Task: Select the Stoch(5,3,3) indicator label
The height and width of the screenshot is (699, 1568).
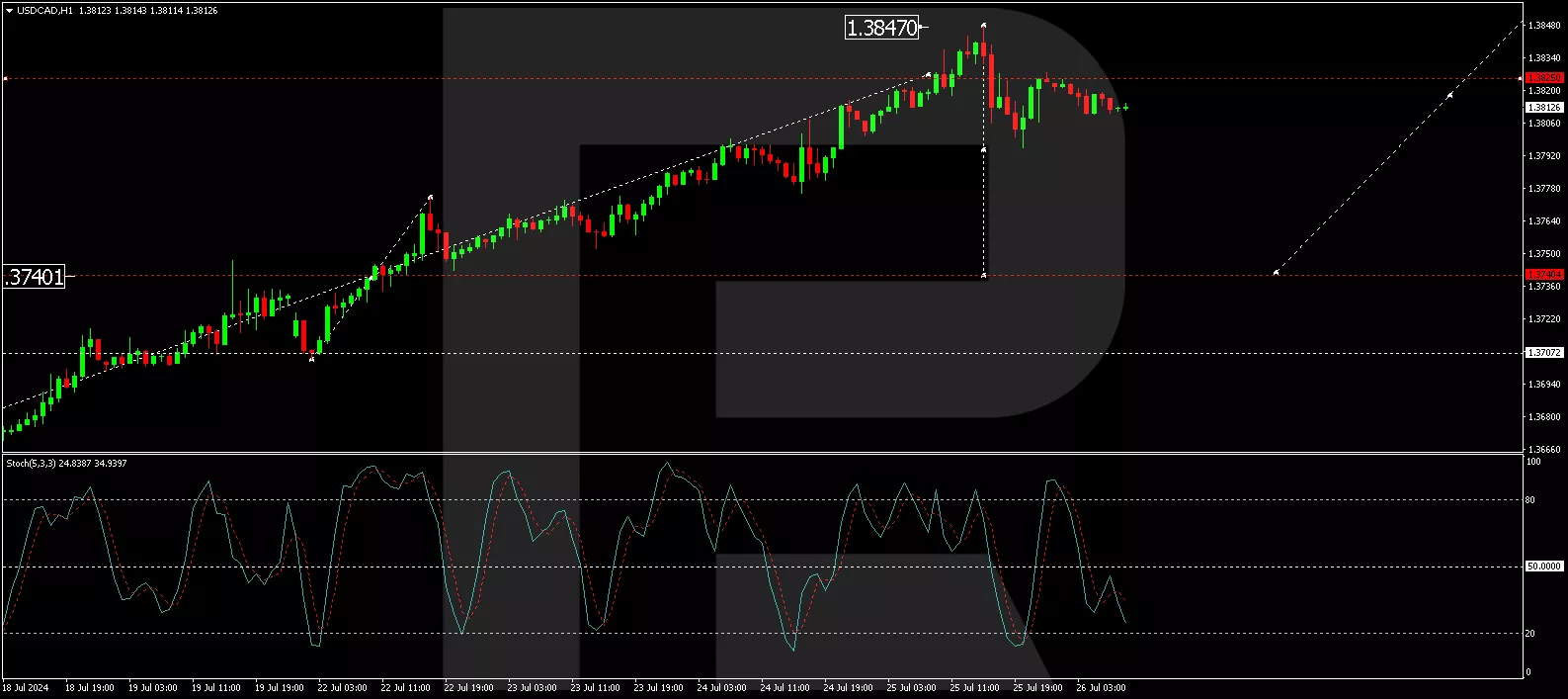Action: coord(66,463)
